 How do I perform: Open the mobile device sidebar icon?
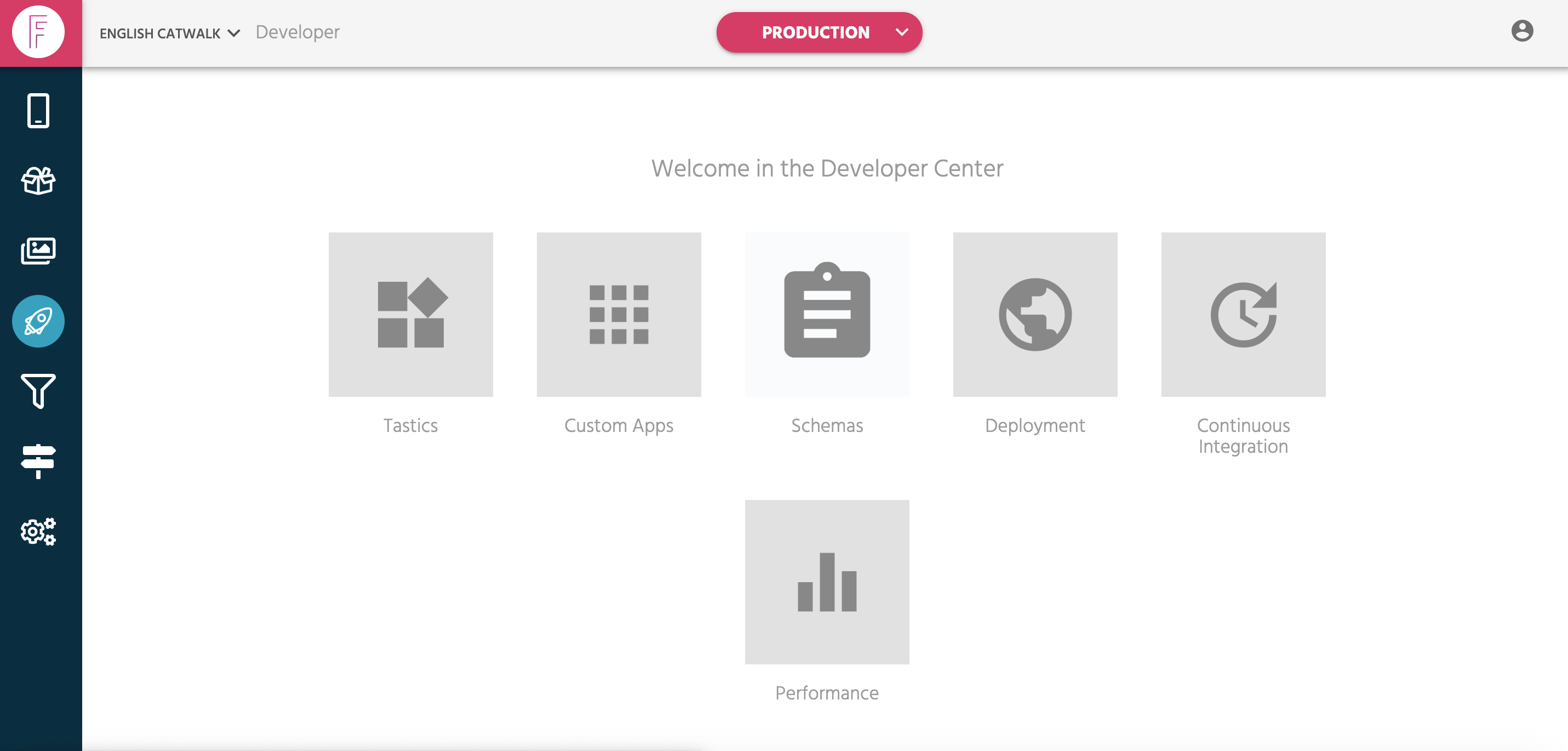coord(38,110)
